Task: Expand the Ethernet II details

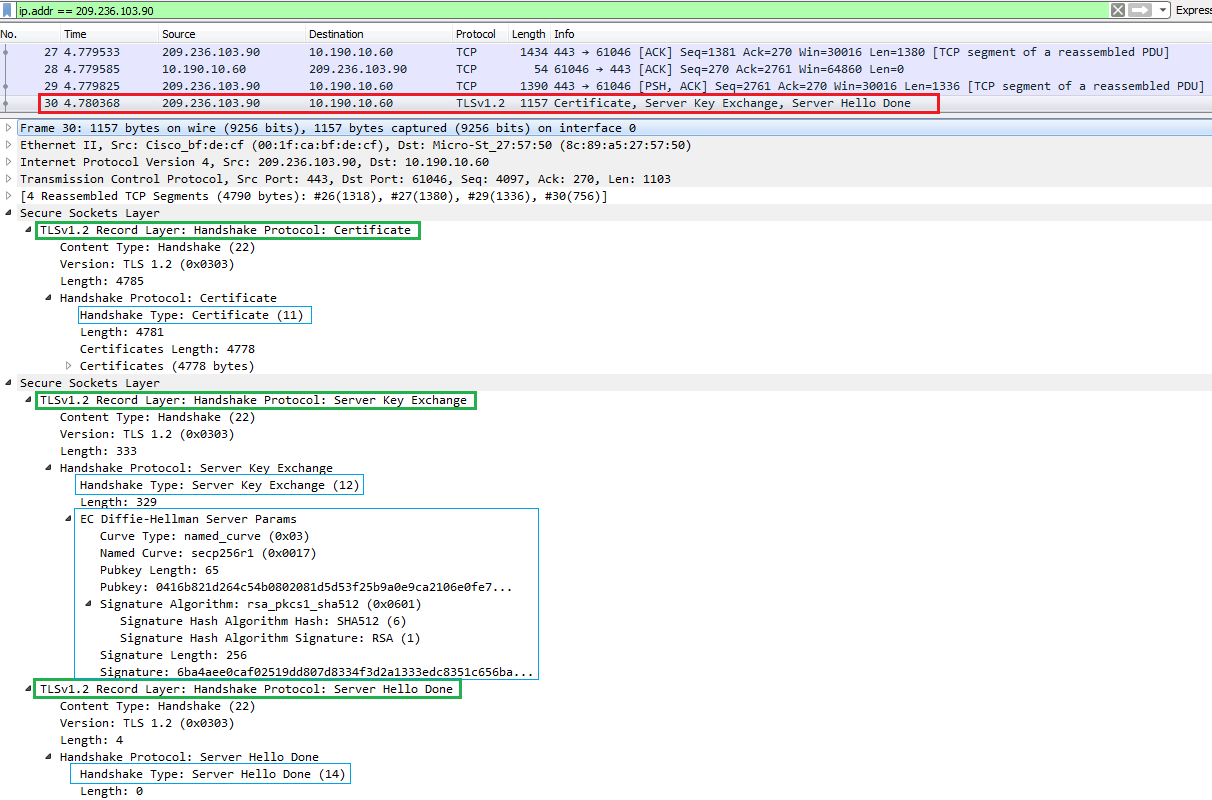Action: [8, 144]
